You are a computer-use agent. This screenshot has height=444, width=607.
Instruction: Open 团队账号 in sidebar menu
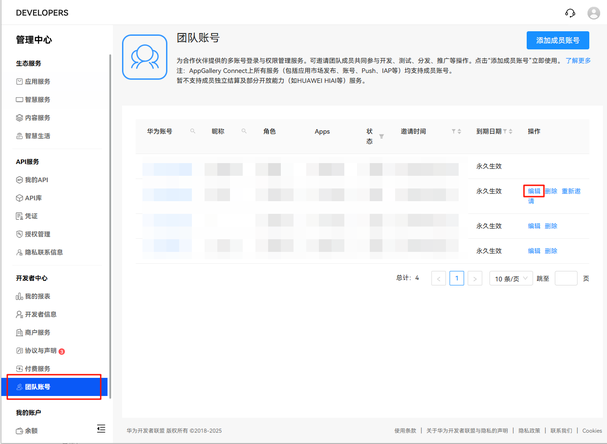pos(38,386)
